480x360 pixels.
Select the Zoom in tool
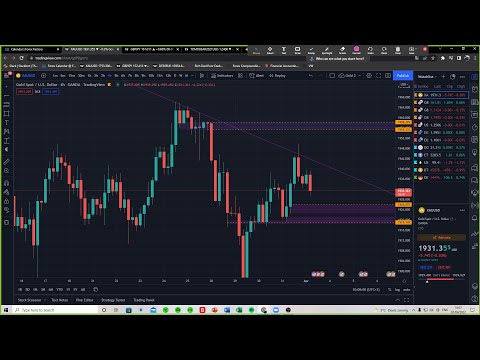6,171
